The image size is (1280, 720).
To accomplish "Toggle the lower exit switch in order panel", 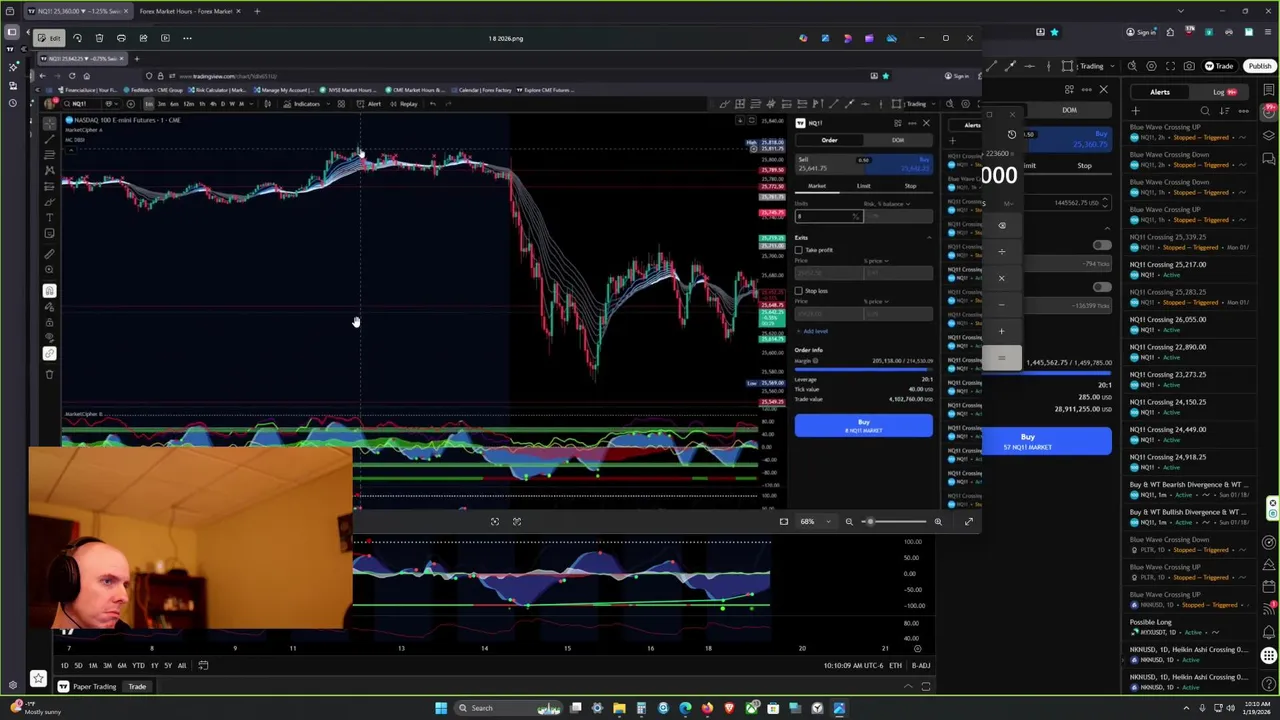I will click(1101, 287).
